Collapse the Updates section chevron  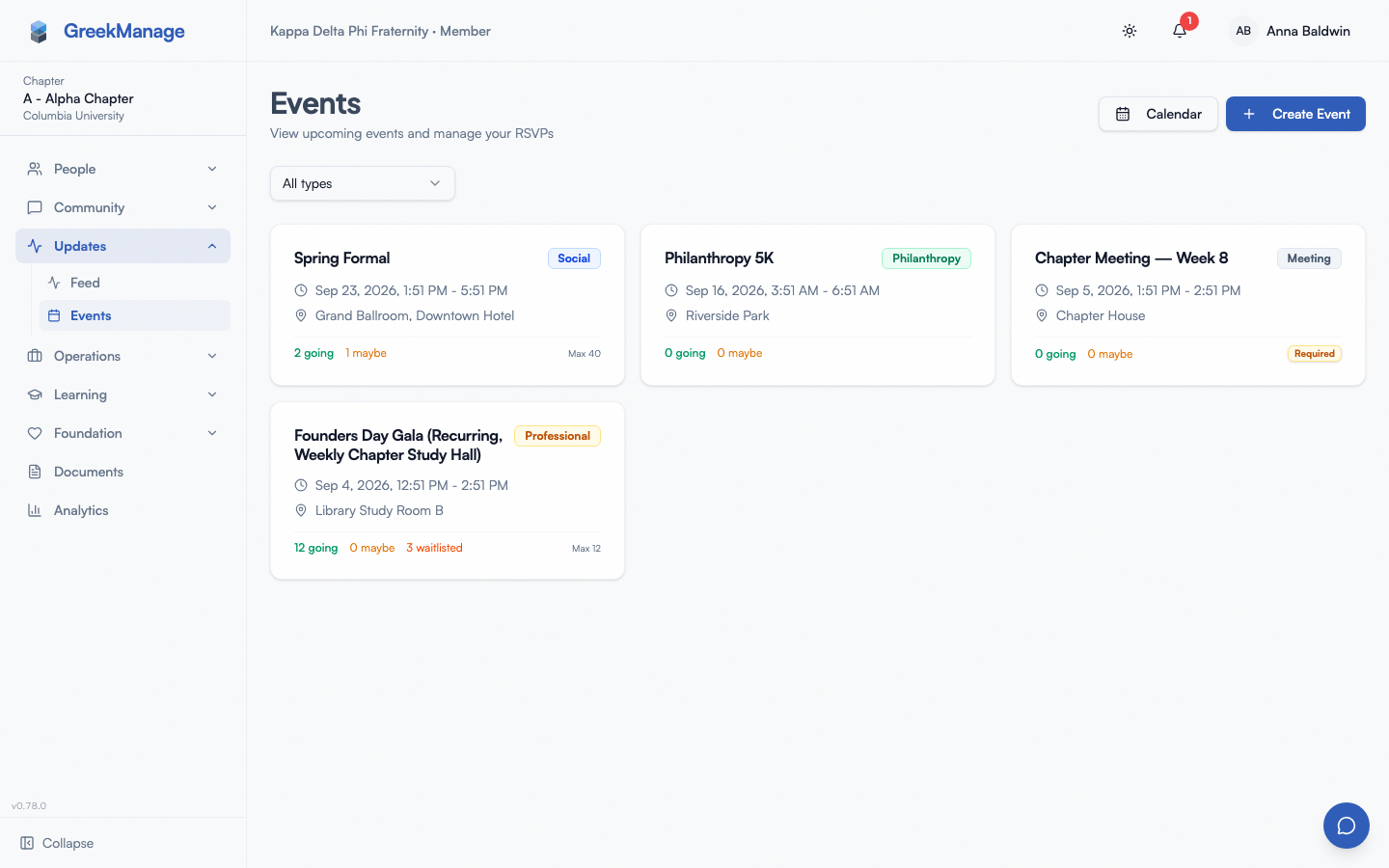(x=212, y=246)
